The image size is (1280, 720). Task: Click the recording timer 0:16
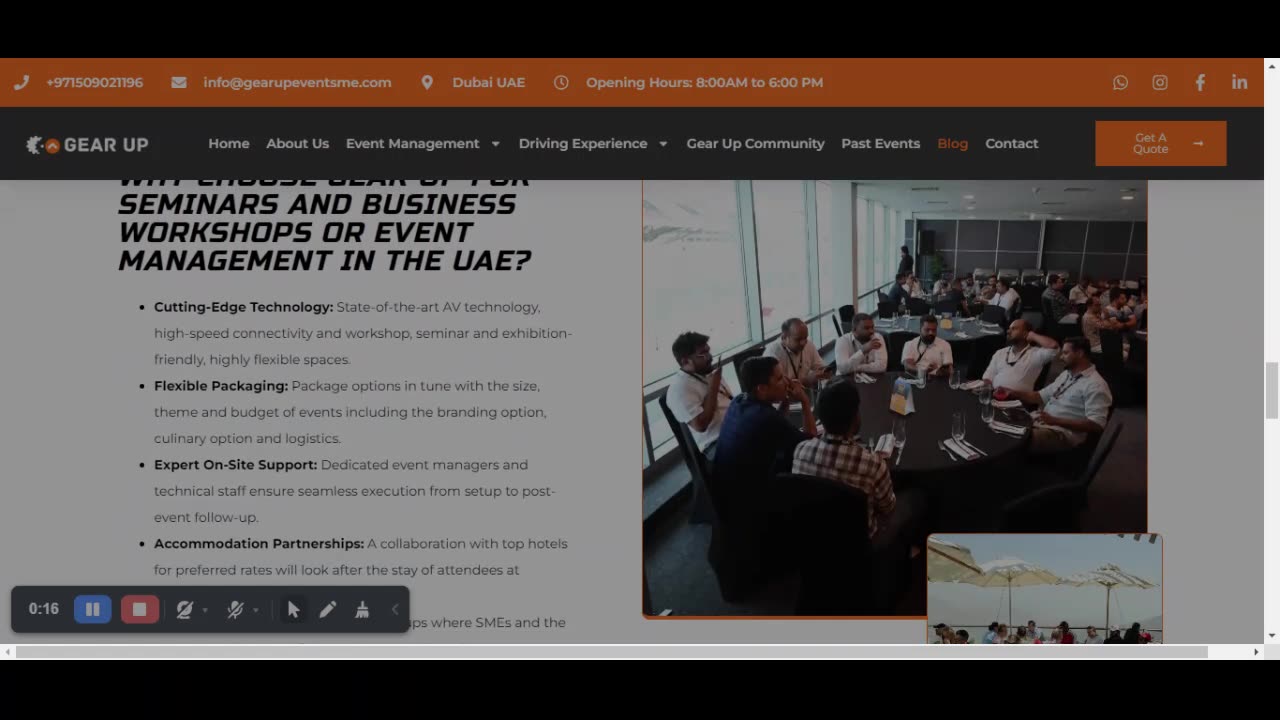click(43, 609)
